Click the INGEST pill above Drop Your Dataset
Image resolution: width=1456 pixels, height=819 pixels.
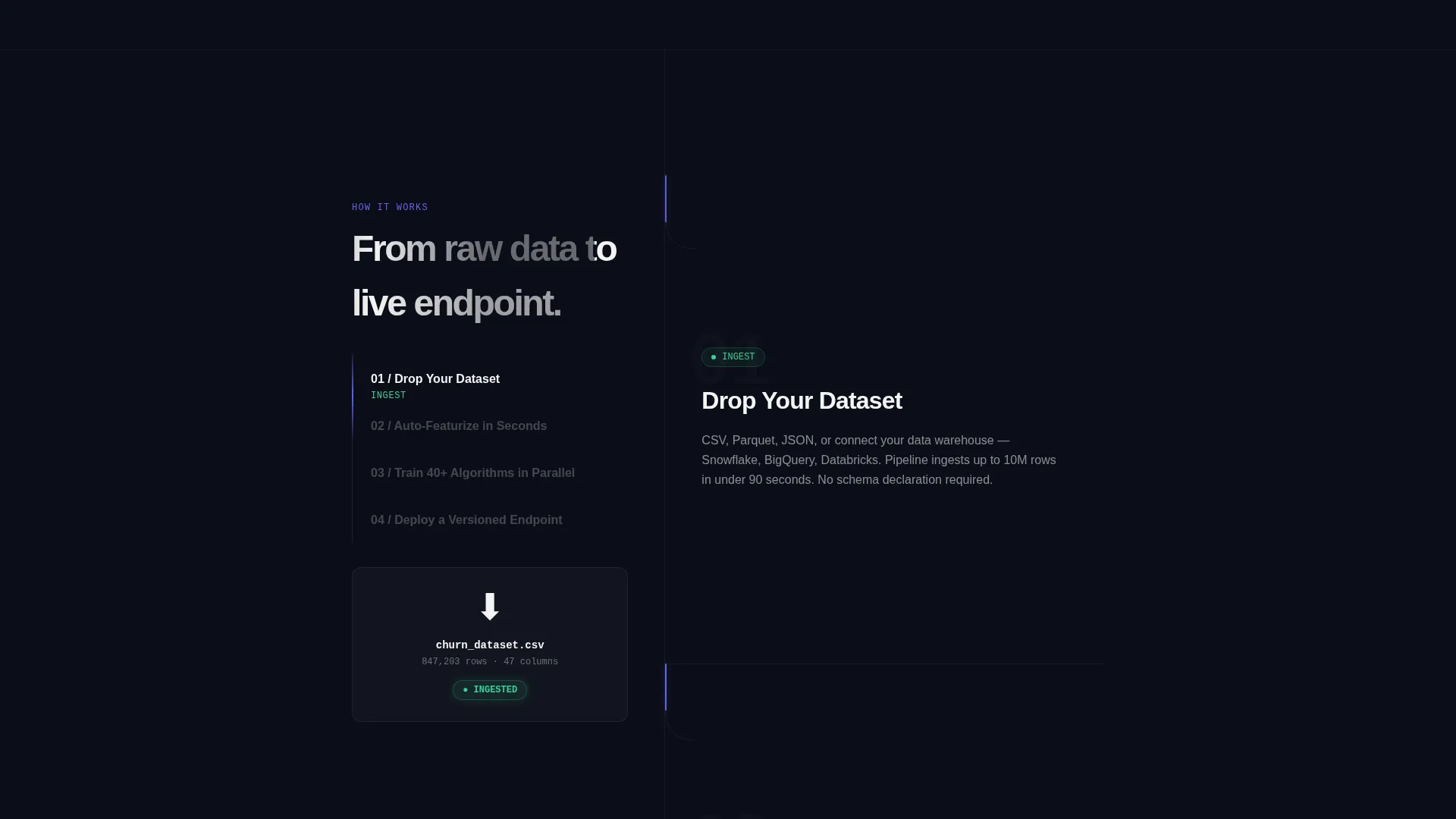733,357
